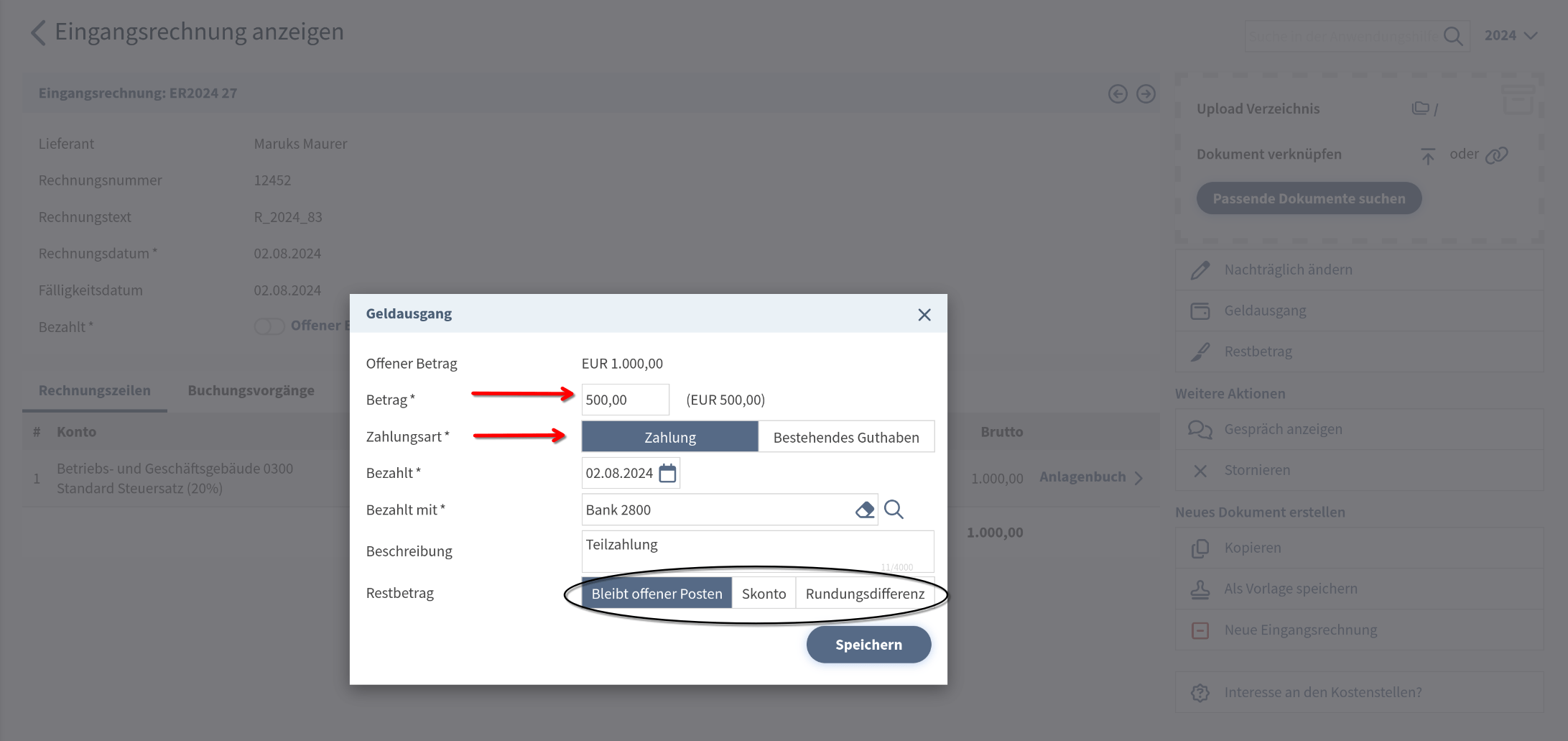Choose Rundungsdifferenz for the Restbetrag
Screen dimensions: 1568x741
point(865,594)
